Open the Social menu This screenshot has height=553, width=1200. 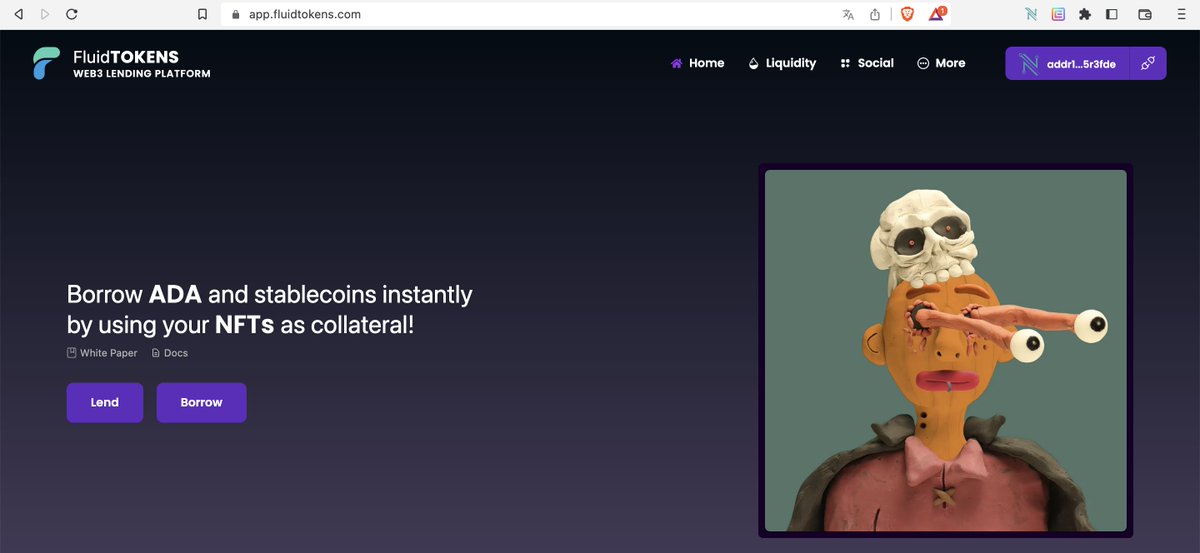[867, 63]
